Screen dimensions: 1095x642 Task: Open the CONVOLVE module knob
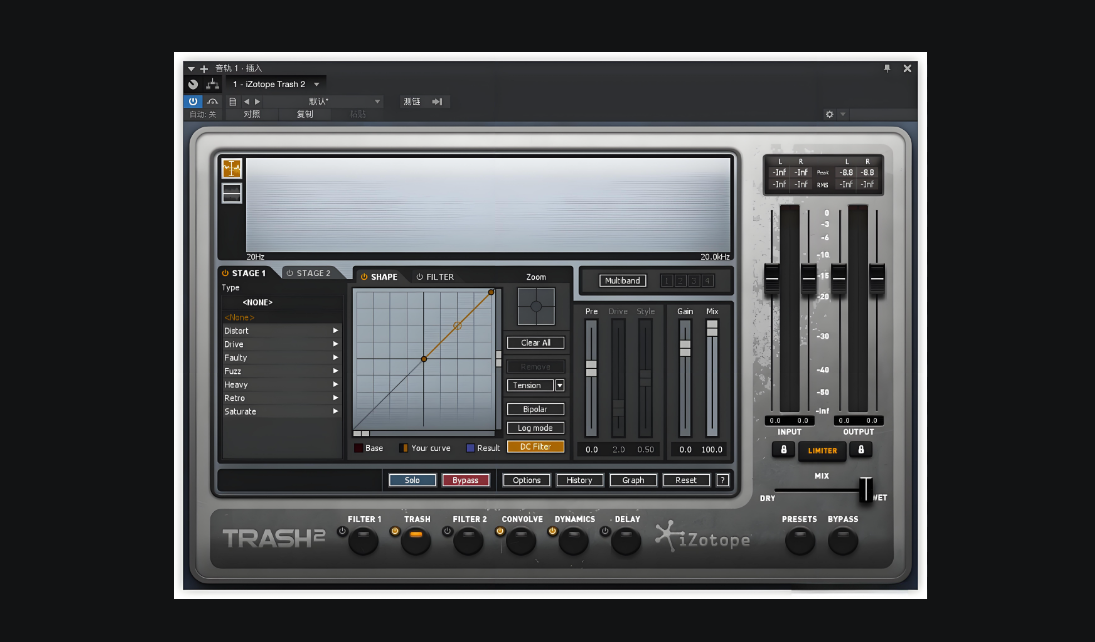coord(520,541)
